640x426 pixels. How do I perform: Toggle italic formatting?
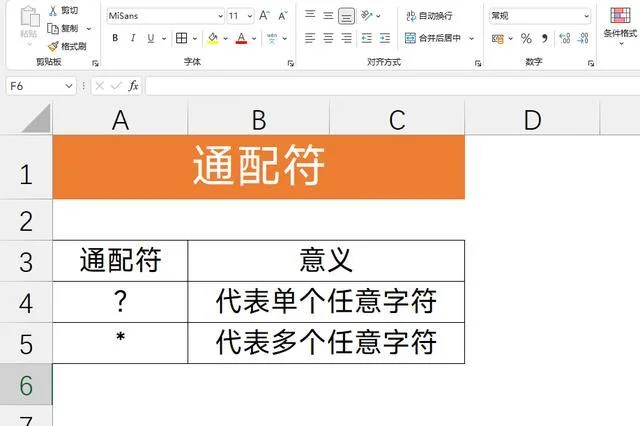133,38
